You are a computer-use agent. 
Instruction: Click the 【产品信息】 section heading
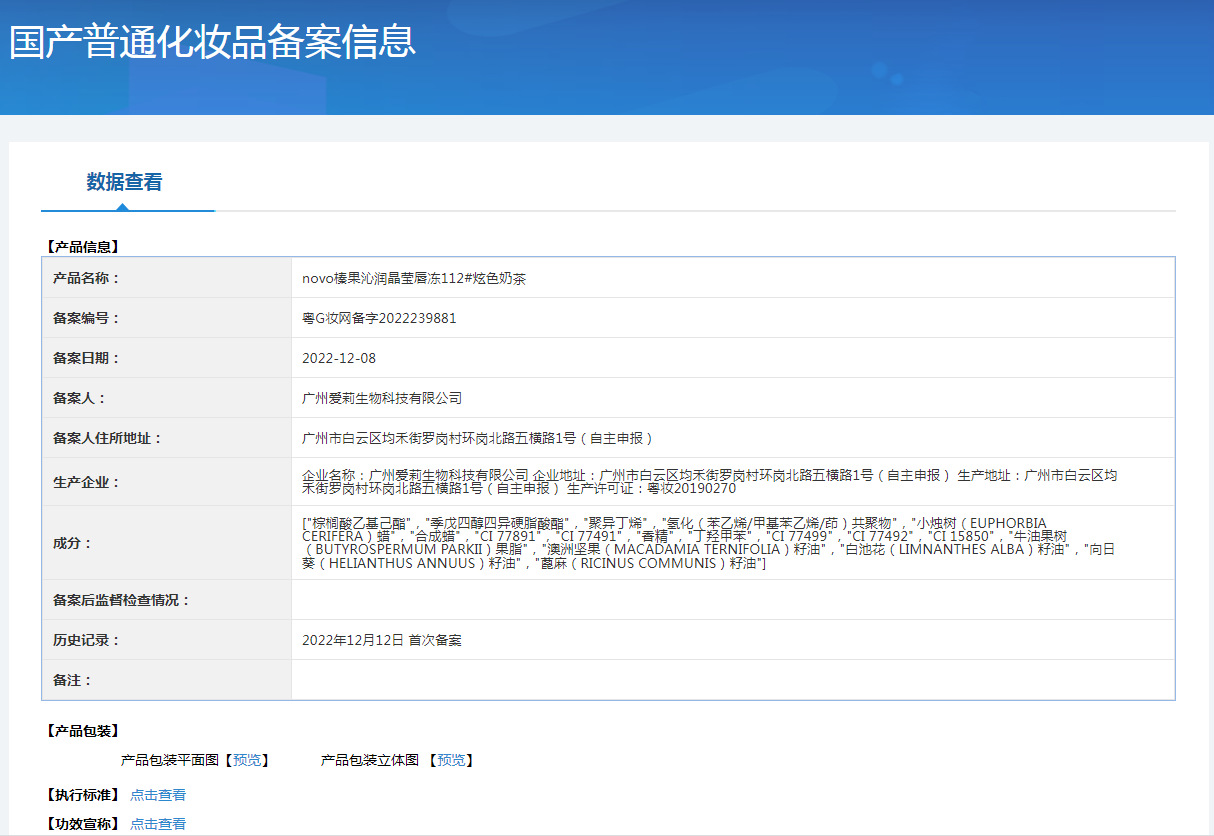tap(82, 246)
